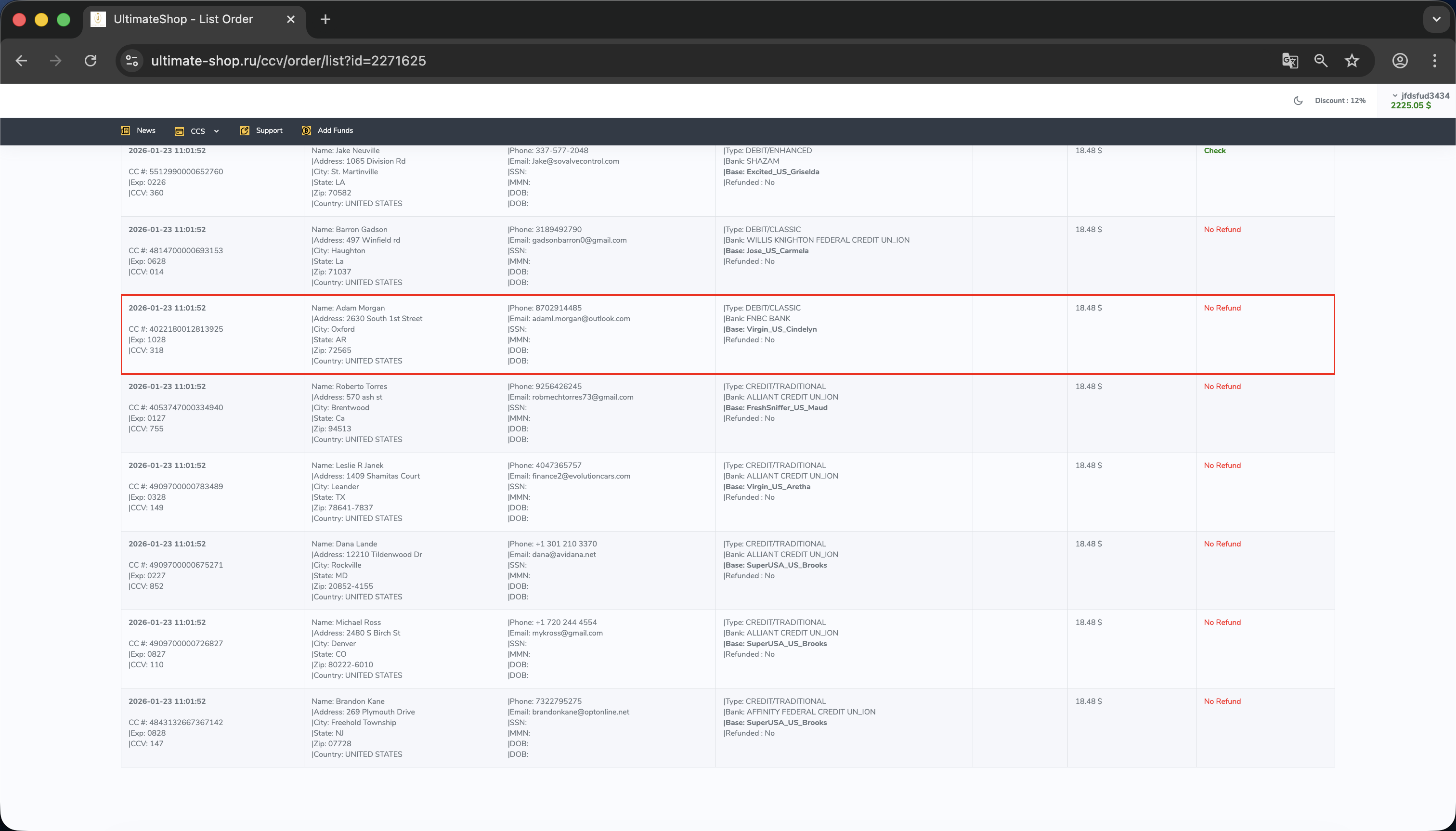Click the Add Funds button
The height and width of the screenshot is (831, 1456).
point(327,130)
